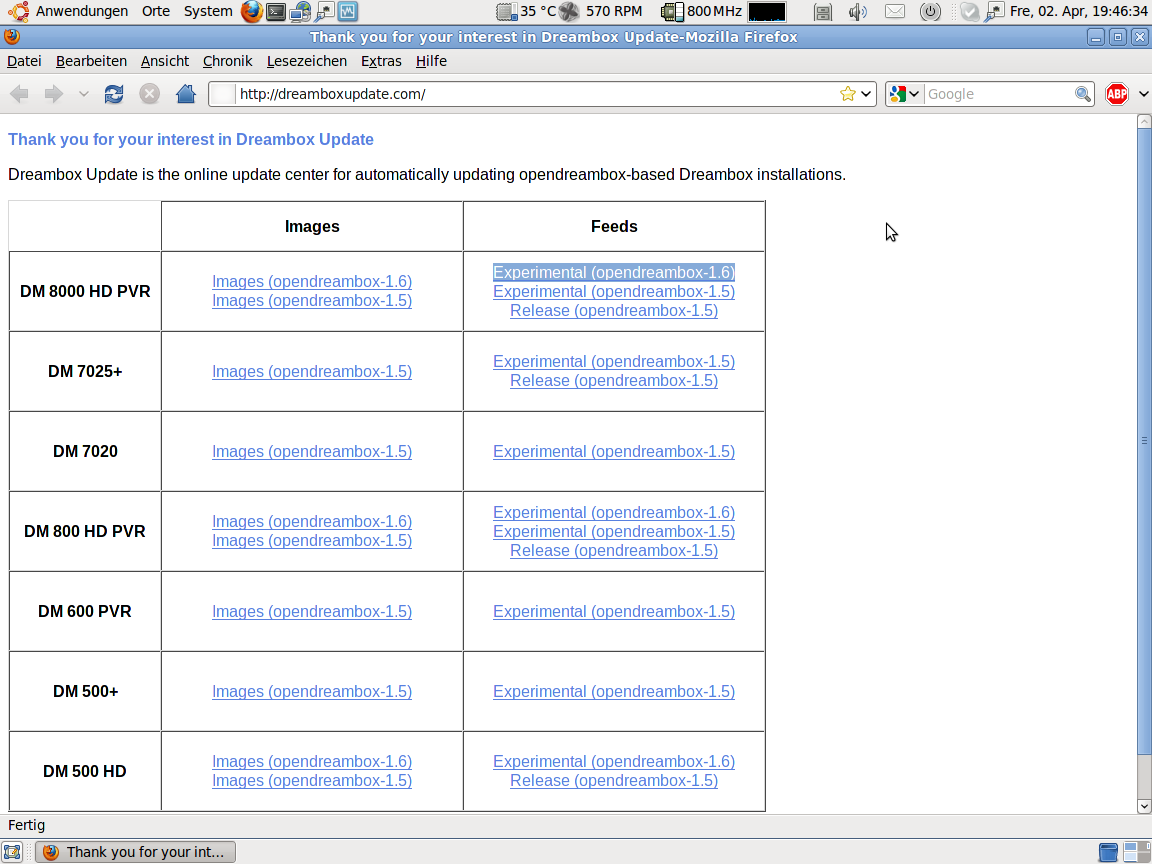Click the Firefox back arrow button

tap(19, 94)
